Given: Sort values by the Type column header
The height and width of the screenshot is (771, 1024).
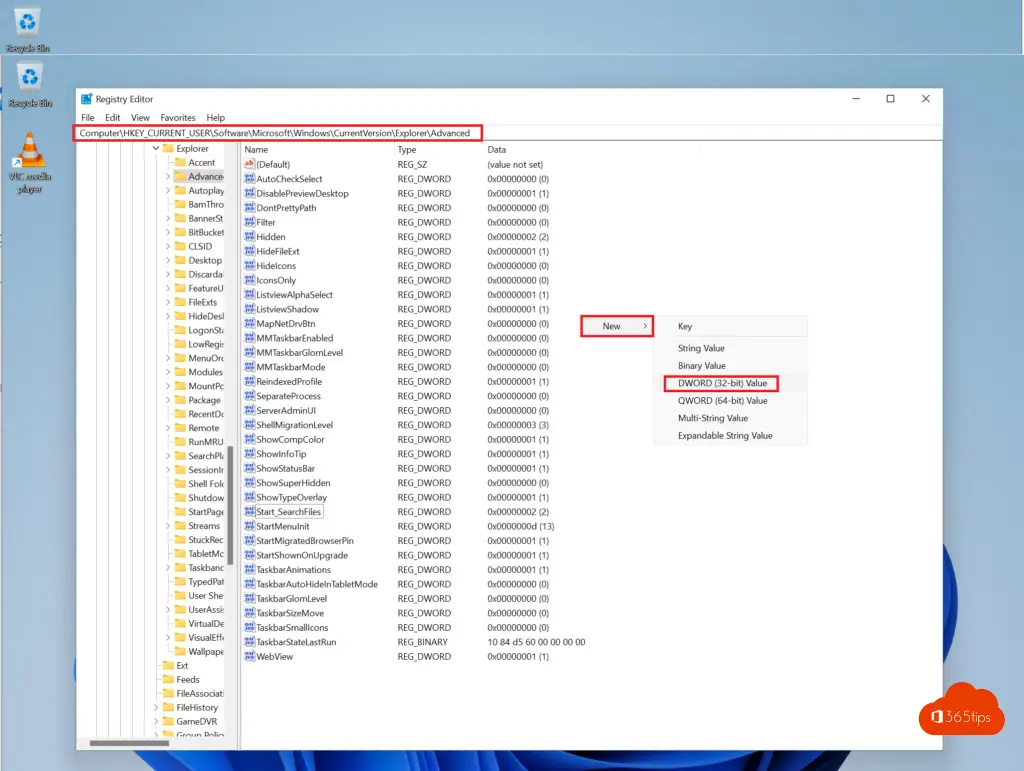Looking at the screenshot, I should [x=406, y=149].
